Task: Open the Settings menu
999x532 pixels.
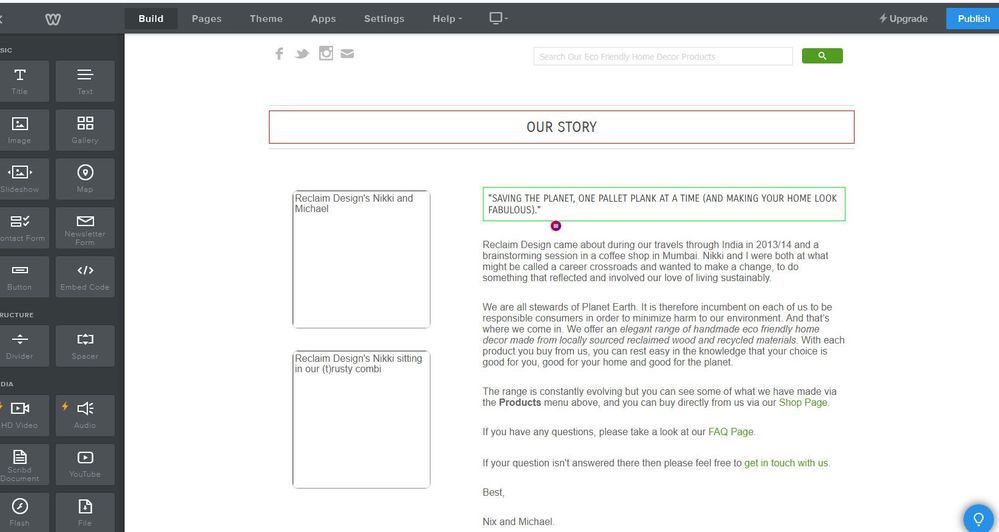Action: [x=384, y=19]
